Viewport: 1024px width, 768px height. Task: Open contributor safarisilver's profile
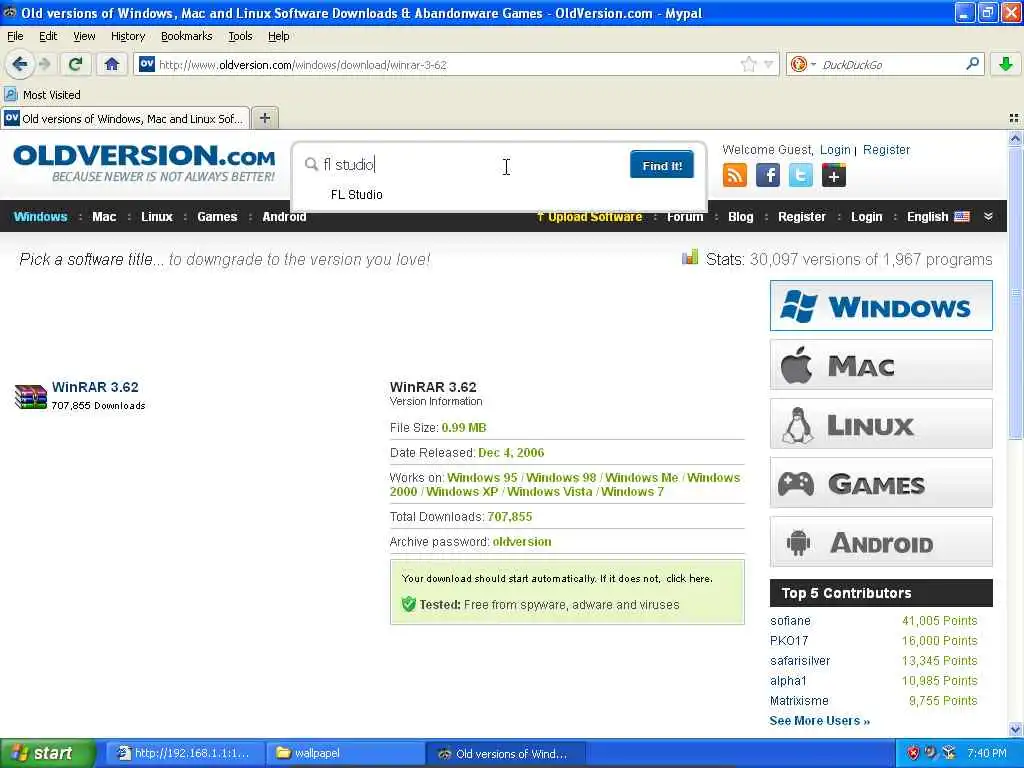800,661
